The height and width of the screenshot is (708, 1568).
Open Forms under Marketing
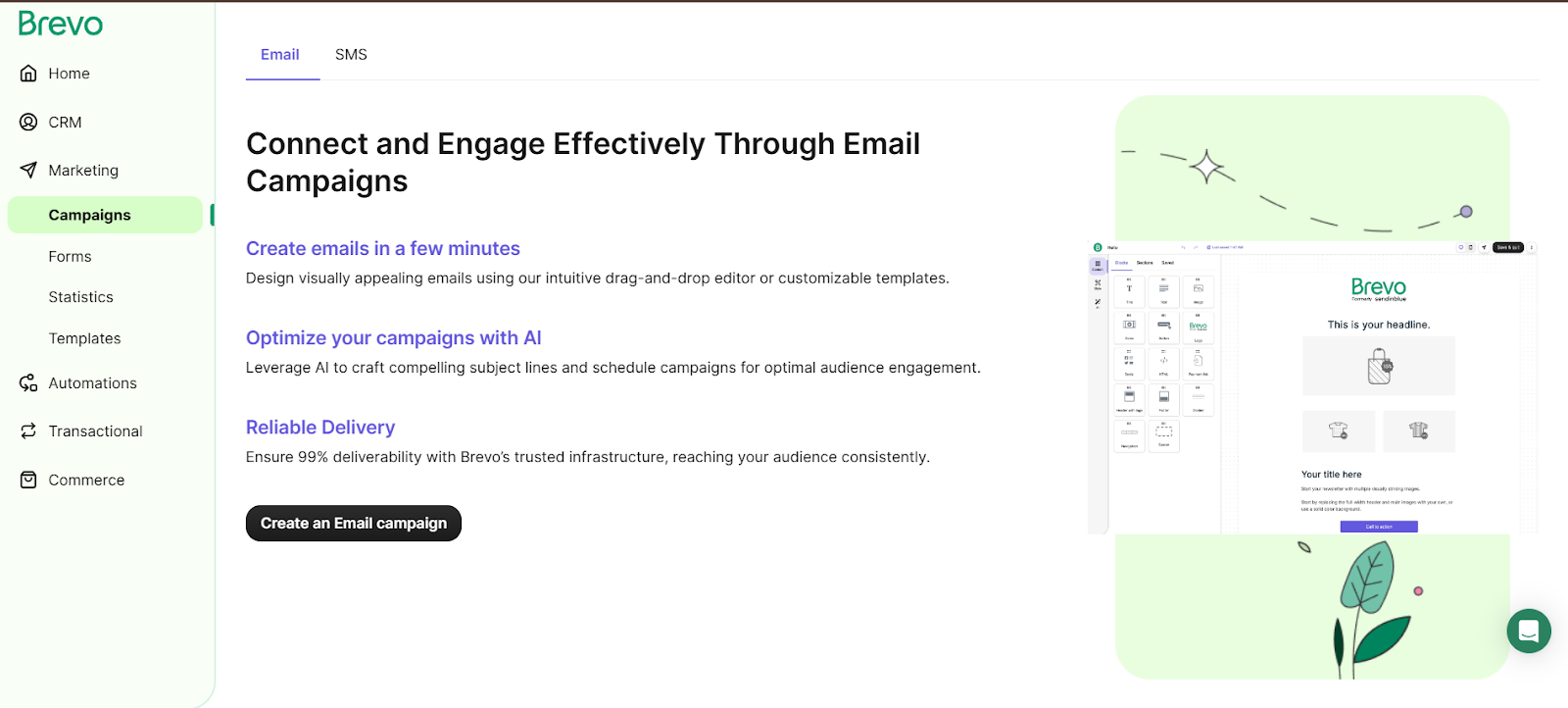coord(70,256)
